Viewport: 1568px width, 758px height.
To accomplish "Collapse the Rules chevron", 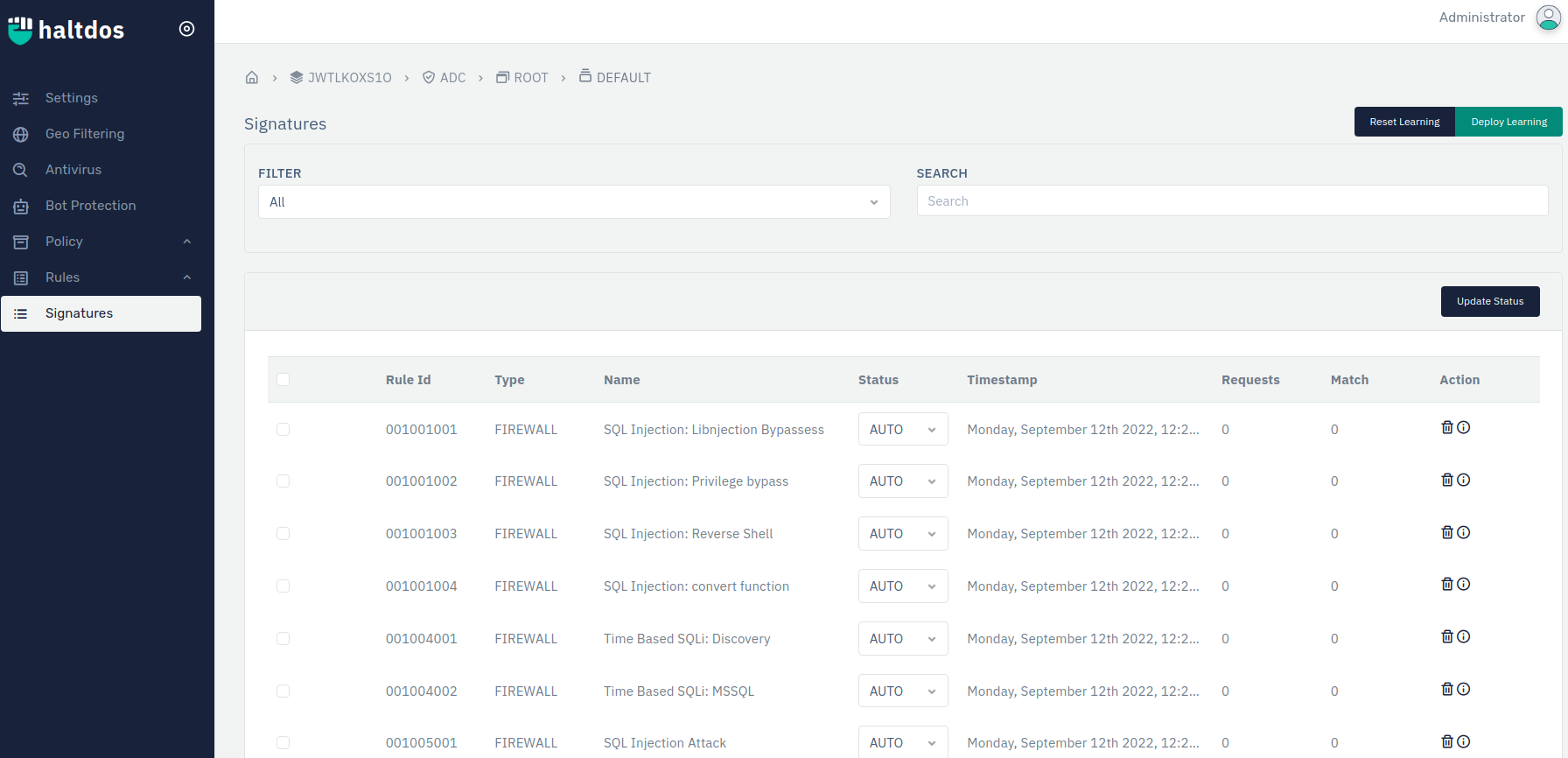I will pyautogui.click(x=186, y=277).
